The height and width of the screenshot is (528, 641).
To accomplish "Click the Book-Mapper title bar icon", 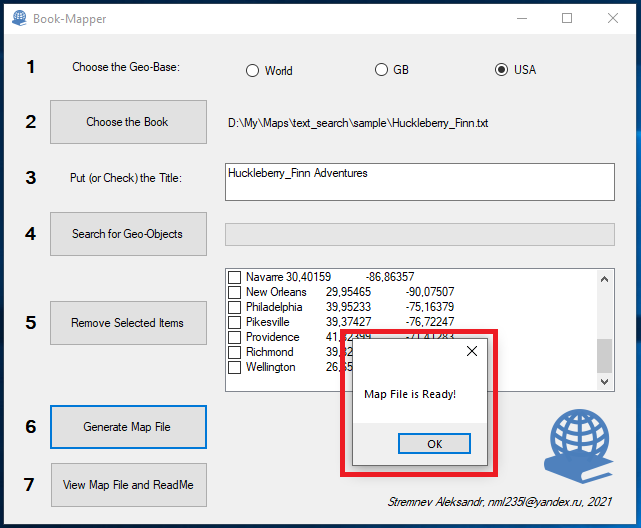I will (19, 18).
